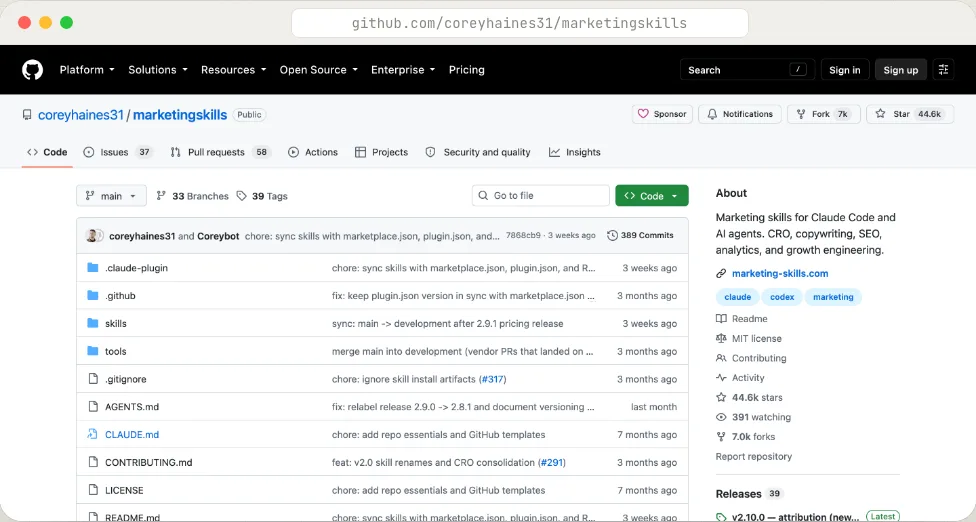
Task: Select the claude topic tag
Action: [x=738, y=297]
